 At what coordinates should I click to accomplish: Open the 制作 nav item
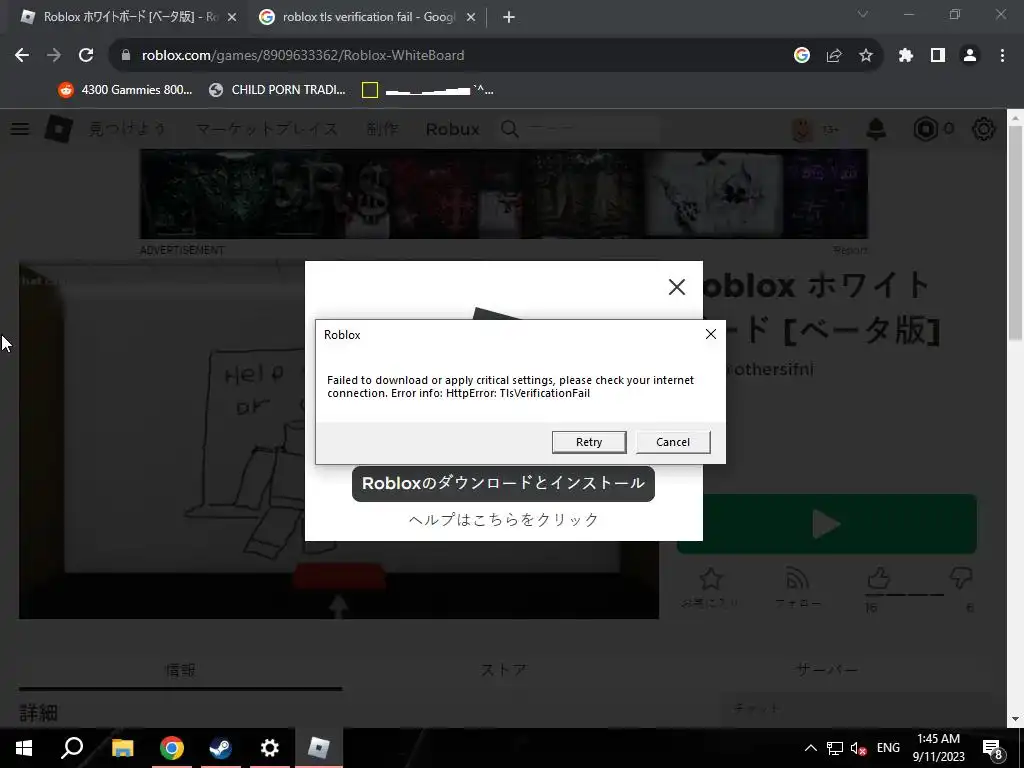(x=382, y=129)
